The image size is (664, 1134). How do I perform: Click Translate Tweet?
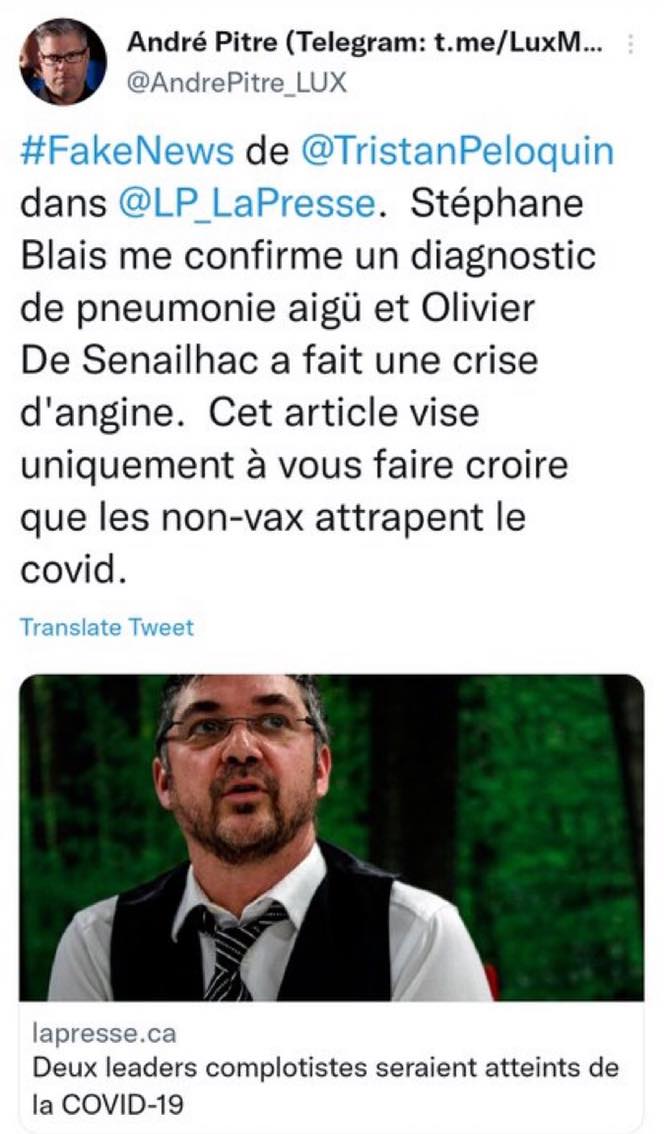[x=107, y=627]
